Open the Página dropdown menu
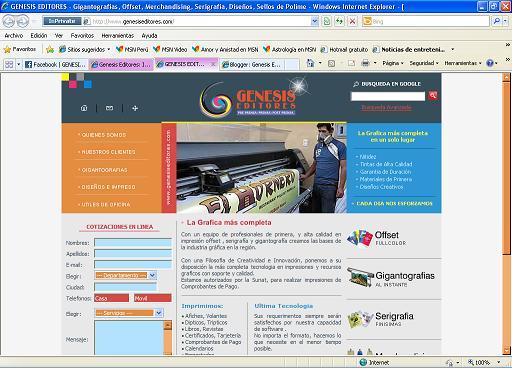This screenshot has height=368, width=512. pos(393,63)
